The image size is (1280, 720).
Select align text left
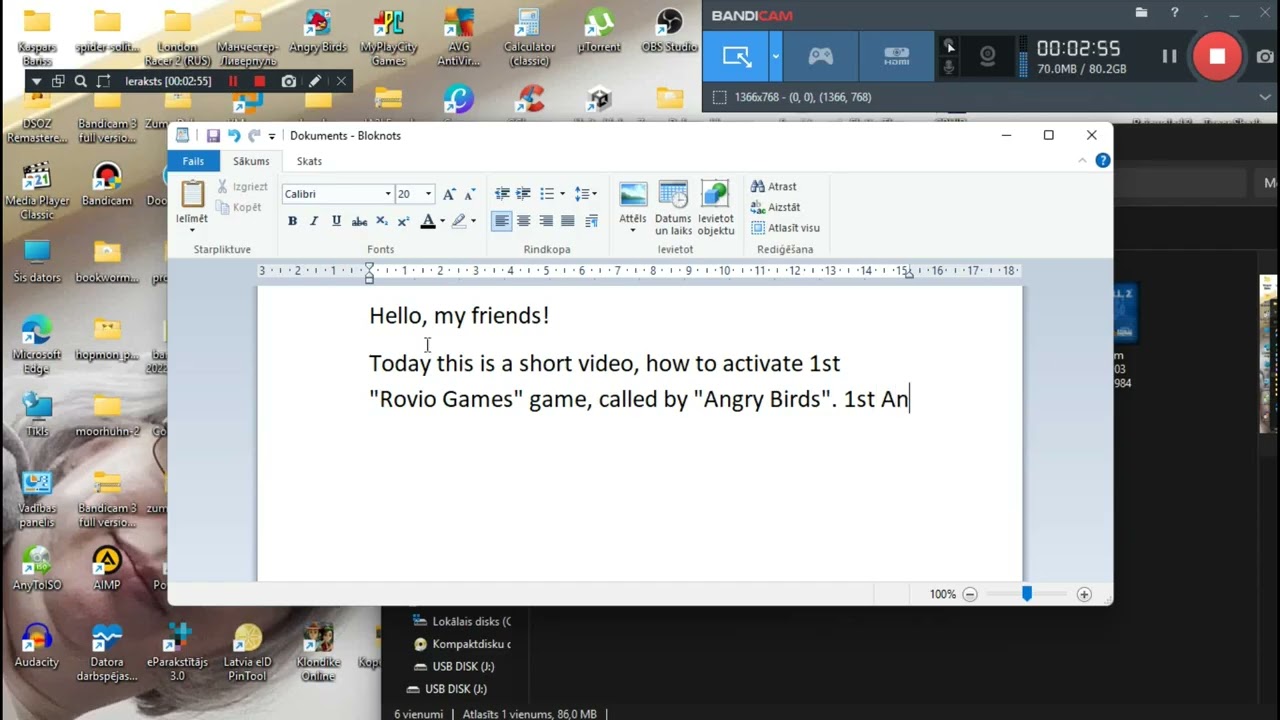(x=502, y=221)
